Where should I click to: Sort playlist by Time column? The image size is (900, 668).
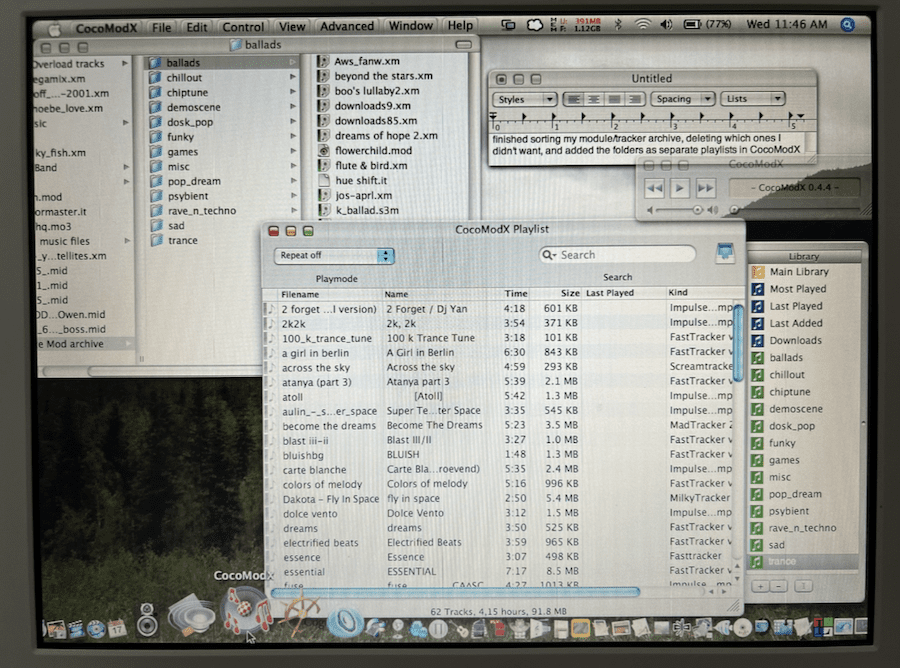[515, 293]
